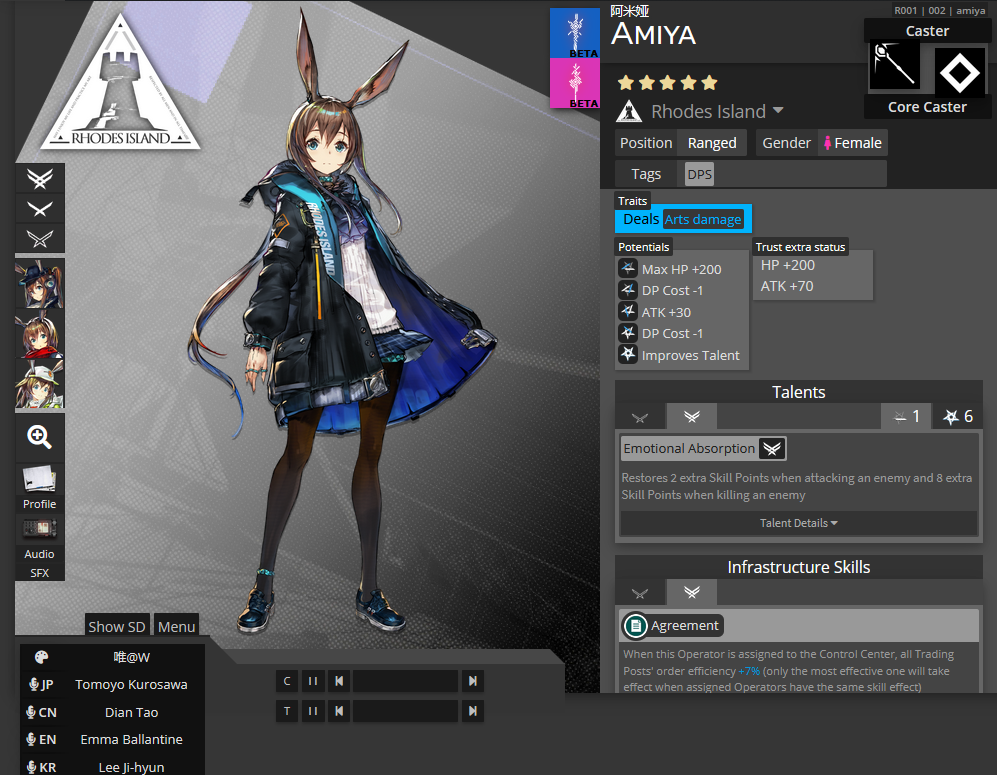Viewport: 997px width, 775px height.
Task: Click the Rhodes Island large logo
Action: (x=120, y=85)
